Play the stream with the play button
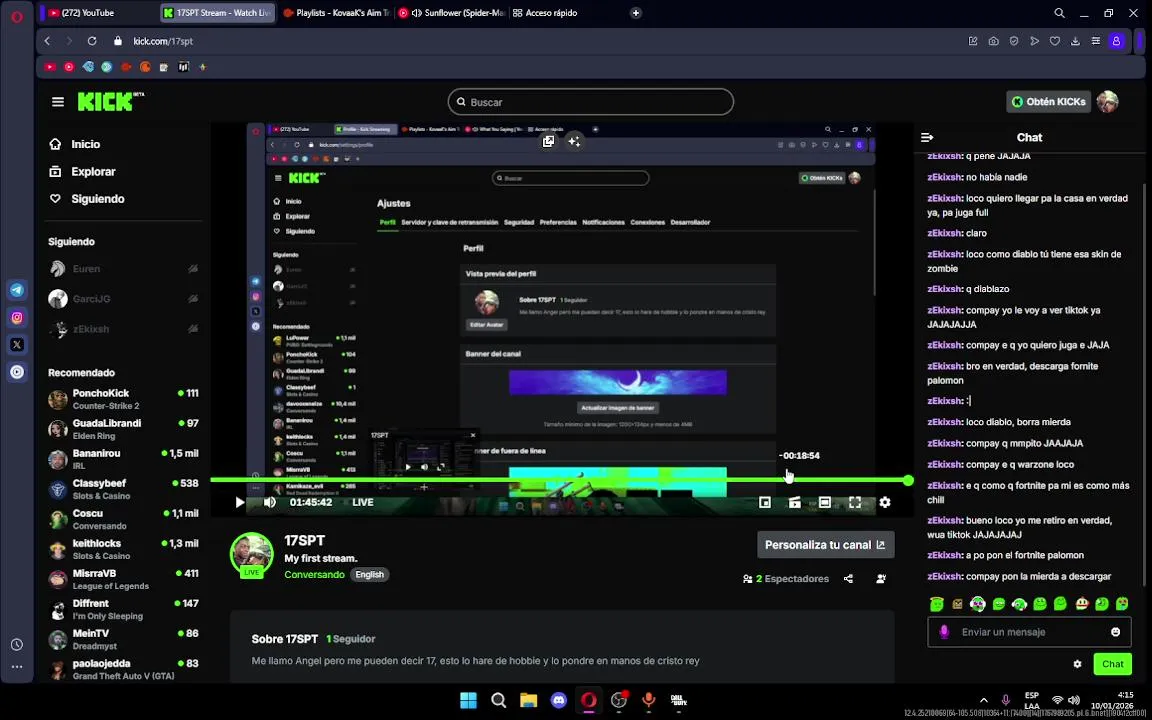This screenshot has width=1152, height=720. [240, 503]
